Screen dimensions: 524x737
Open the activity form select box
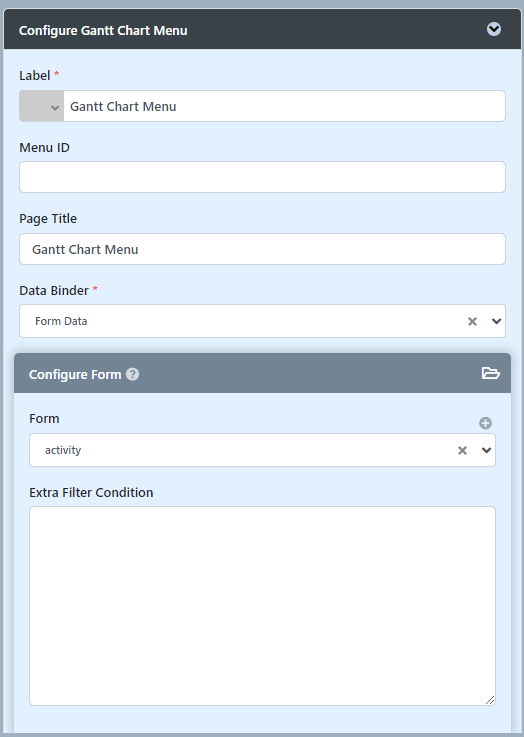pyautogui.click(x=262, y=450)
